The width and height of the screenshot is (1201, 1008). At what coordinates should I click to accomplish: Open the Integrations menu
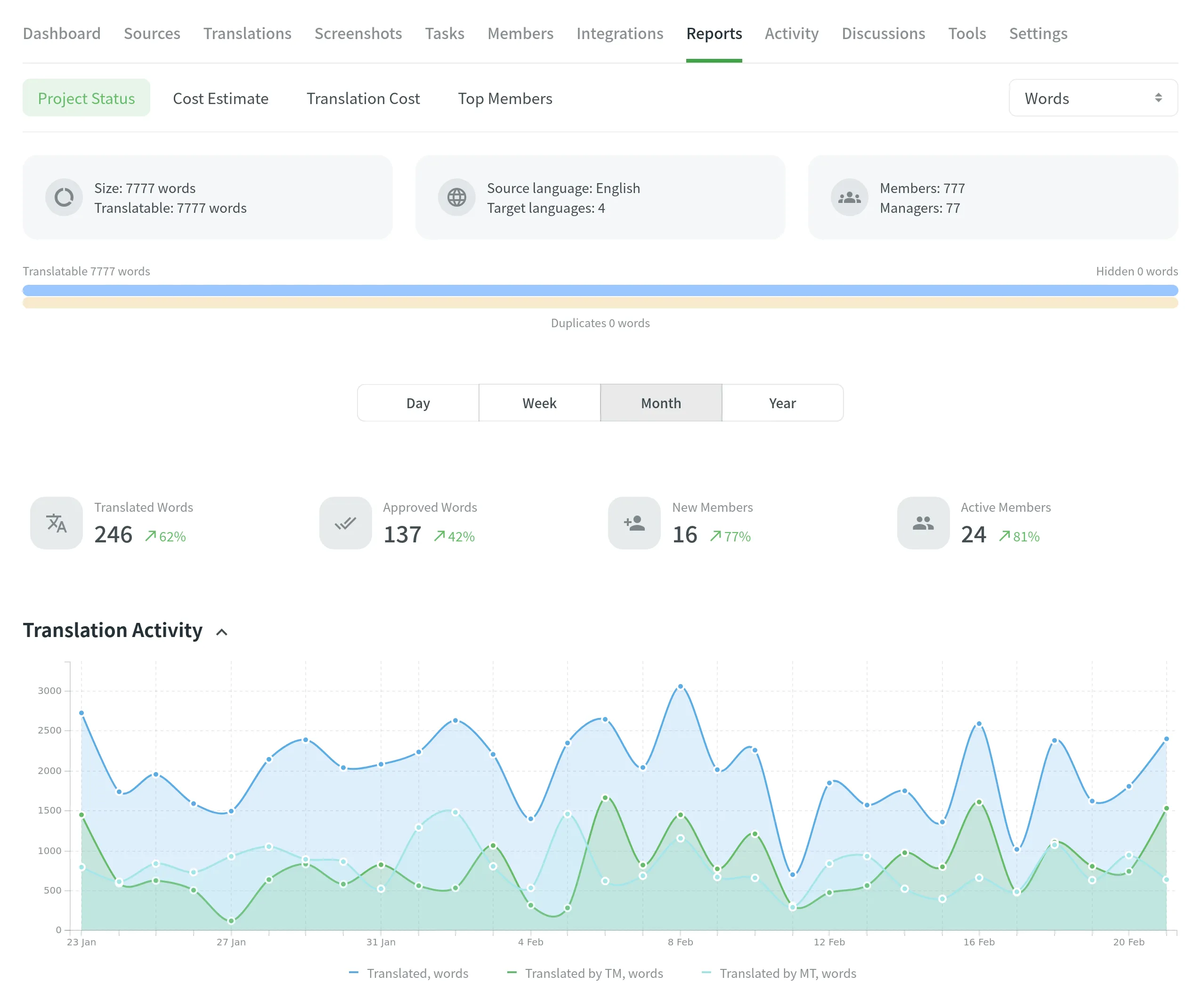tap(619, 33)
